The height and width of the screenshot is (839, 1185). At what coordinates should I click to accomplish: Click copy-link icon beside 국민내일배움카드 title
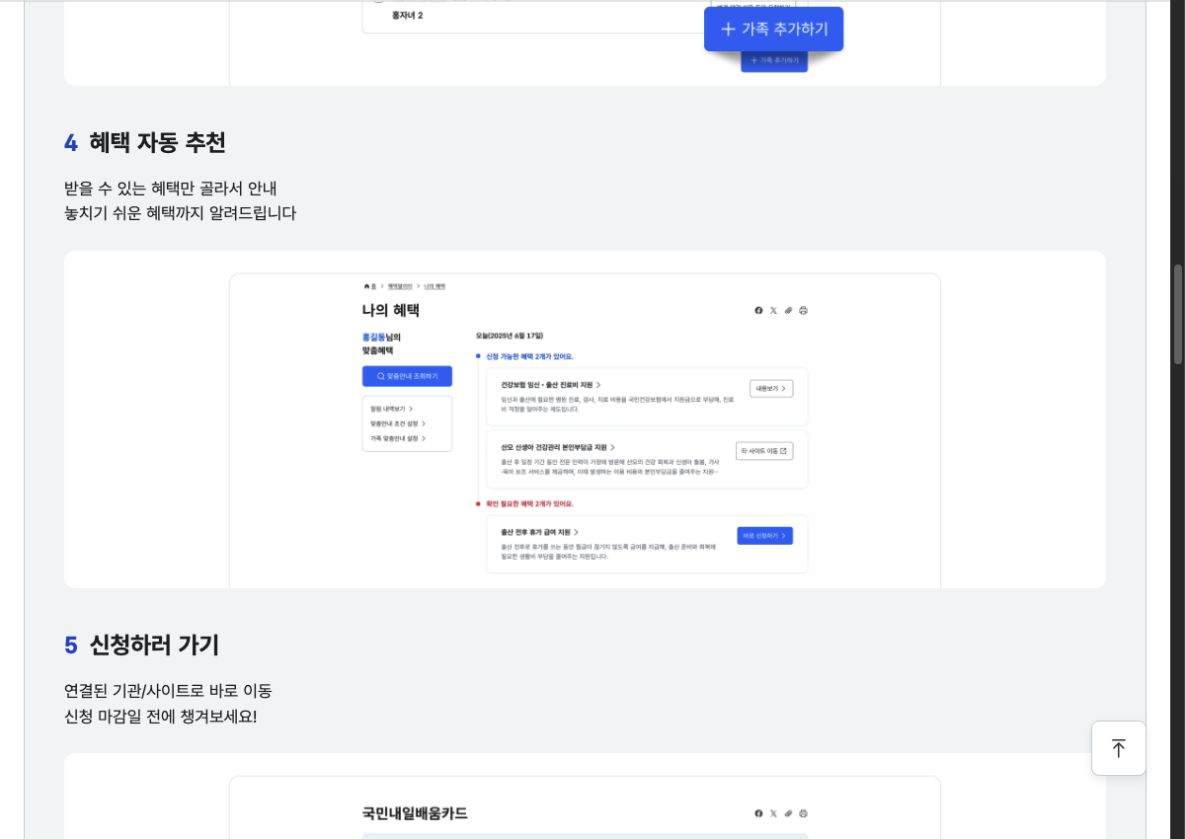788,813
